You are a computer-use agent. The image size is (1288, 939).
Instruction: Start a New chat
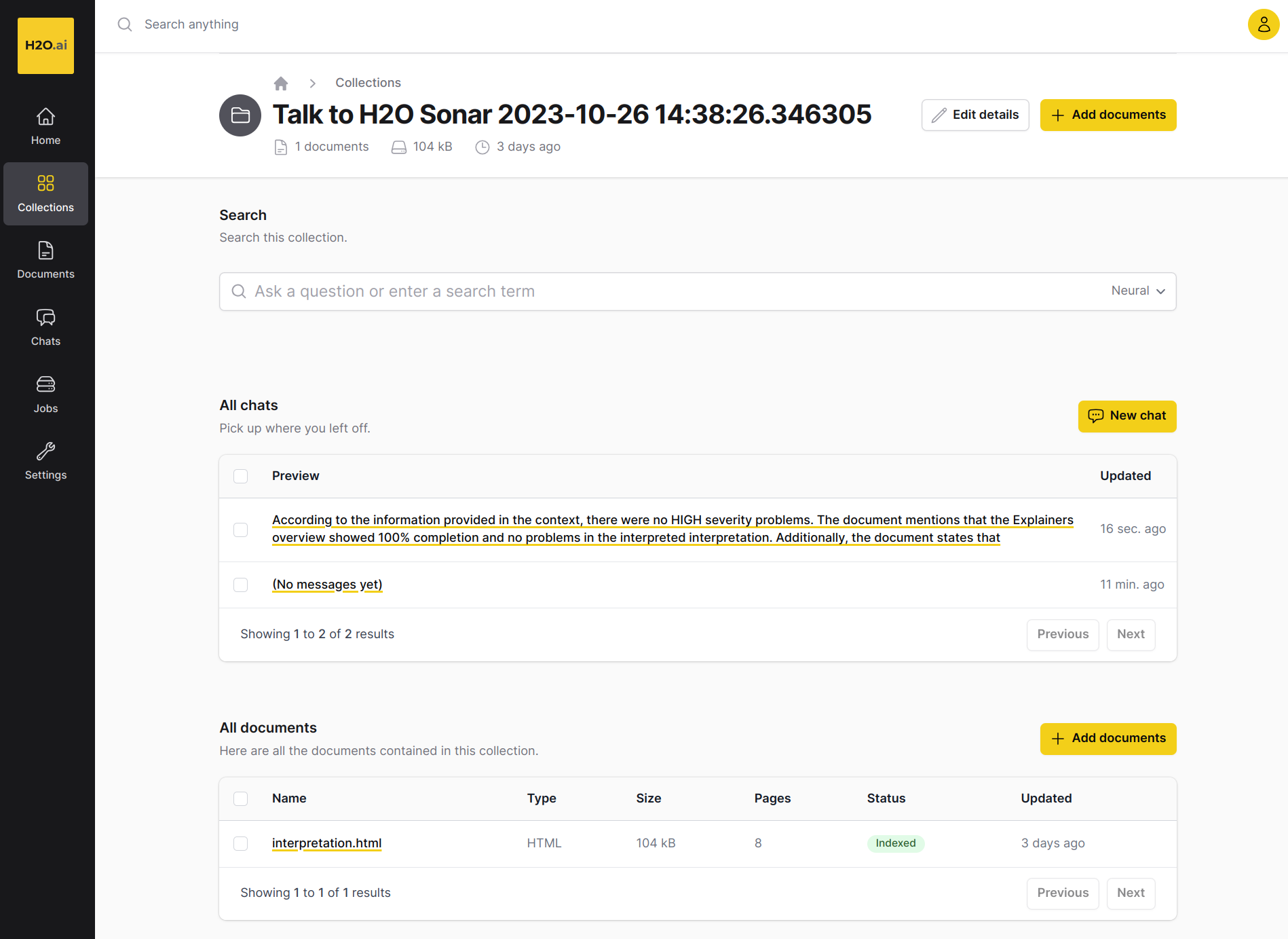(1126, 416)
